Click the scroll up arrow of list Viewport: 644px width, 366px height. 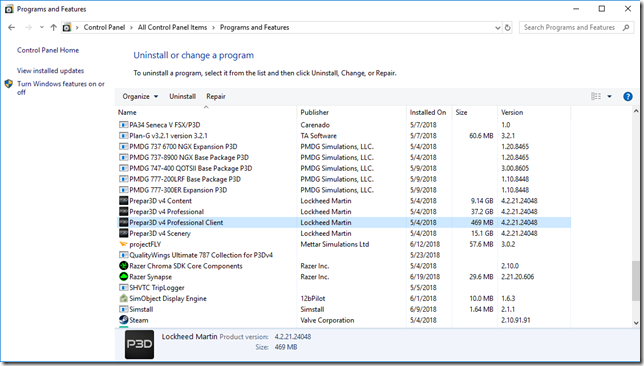(x=636, y=111)
